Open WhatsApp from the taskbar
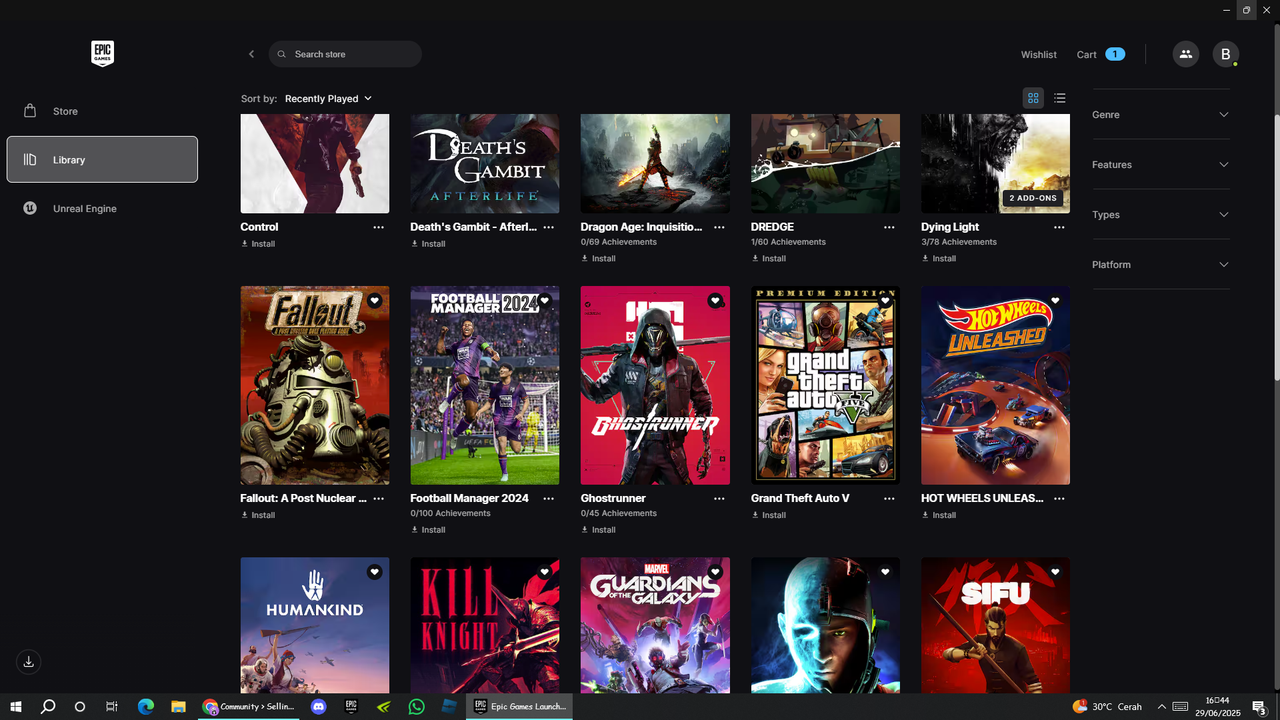Image resolution: width=1280 pixels, height=720 pixels. coord(416,707)
